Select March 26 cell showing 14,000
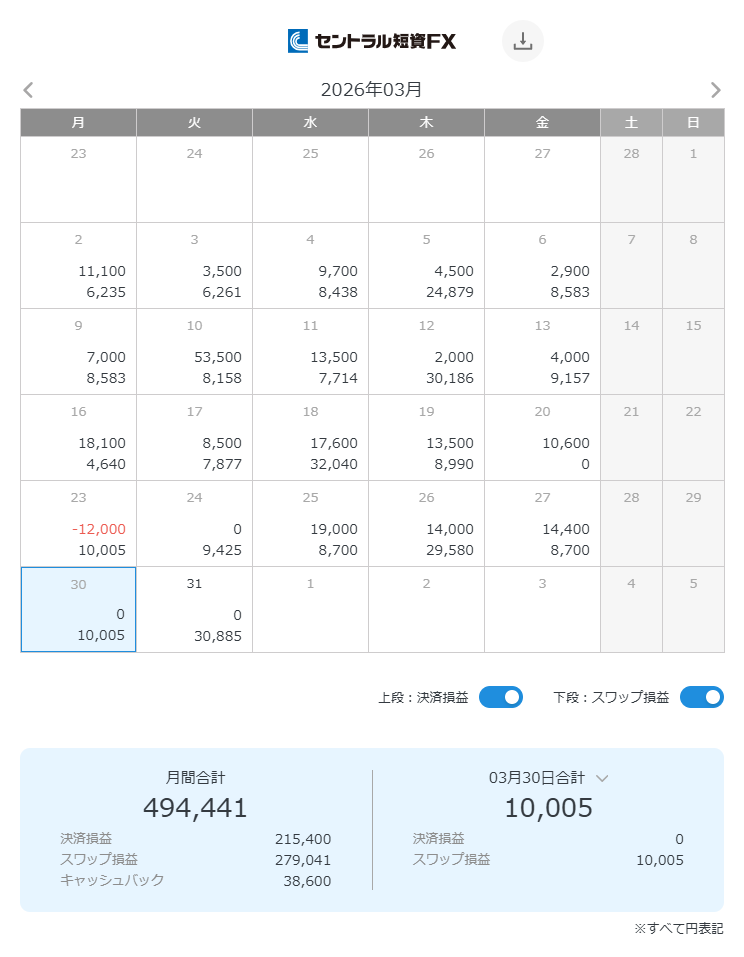This screenshot has width=744, height=957. pyautogui.click(x=426, y=524)
